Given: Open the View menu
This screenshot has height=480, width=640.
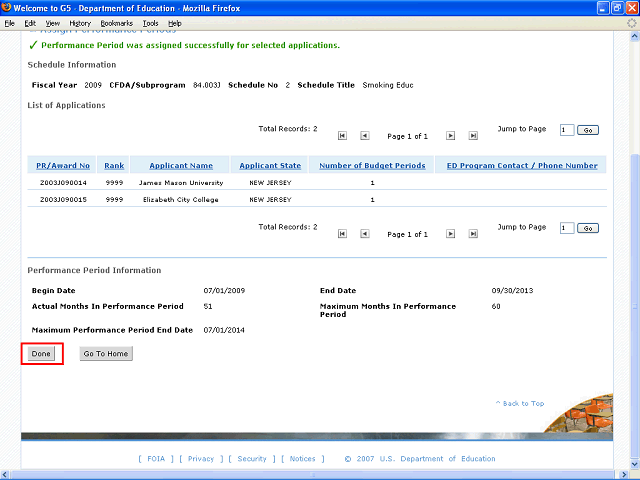Looking at the screenshot, I should 53,23.
